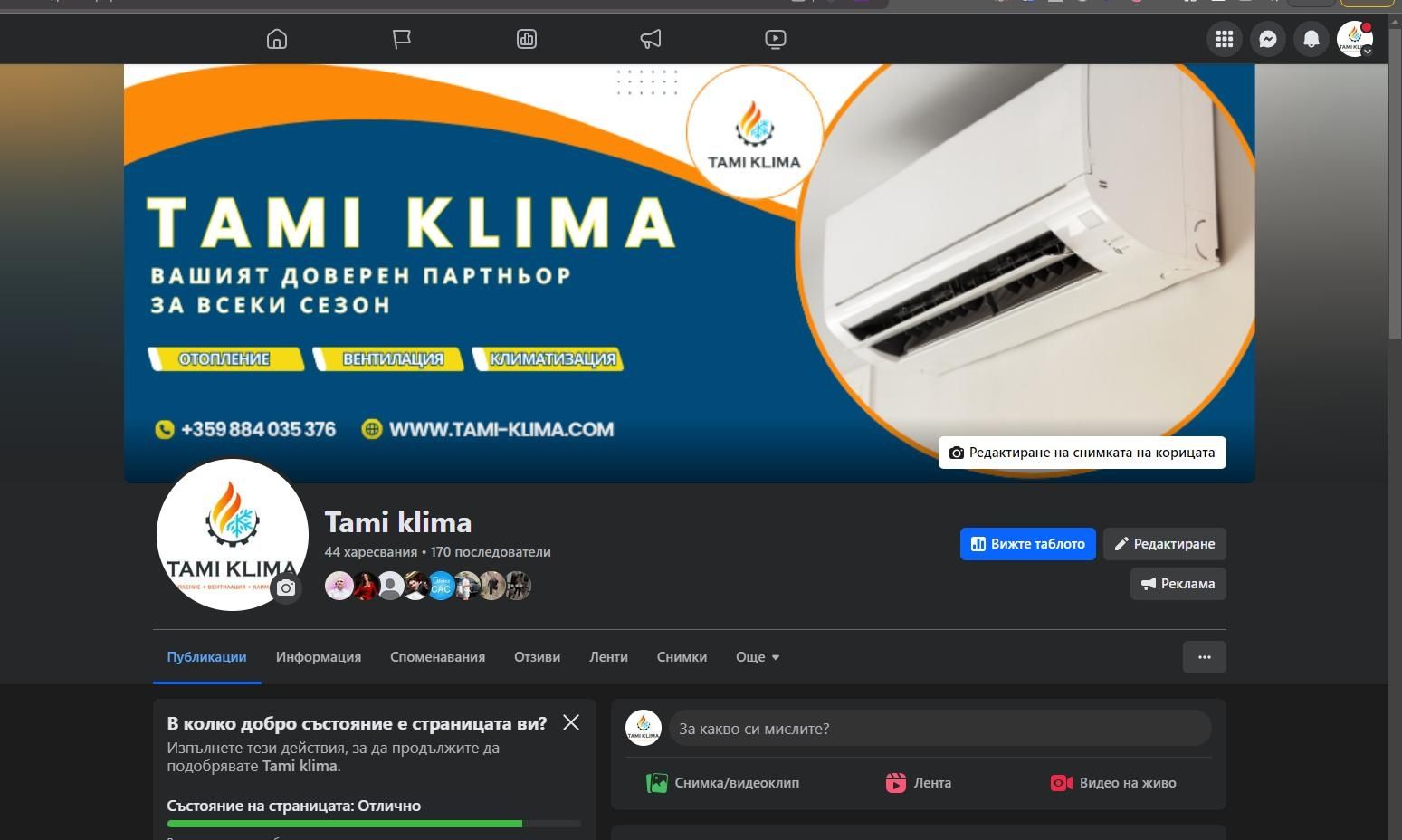
Task: Open Video play icon in top bar
Action: (x=776, y=39)
